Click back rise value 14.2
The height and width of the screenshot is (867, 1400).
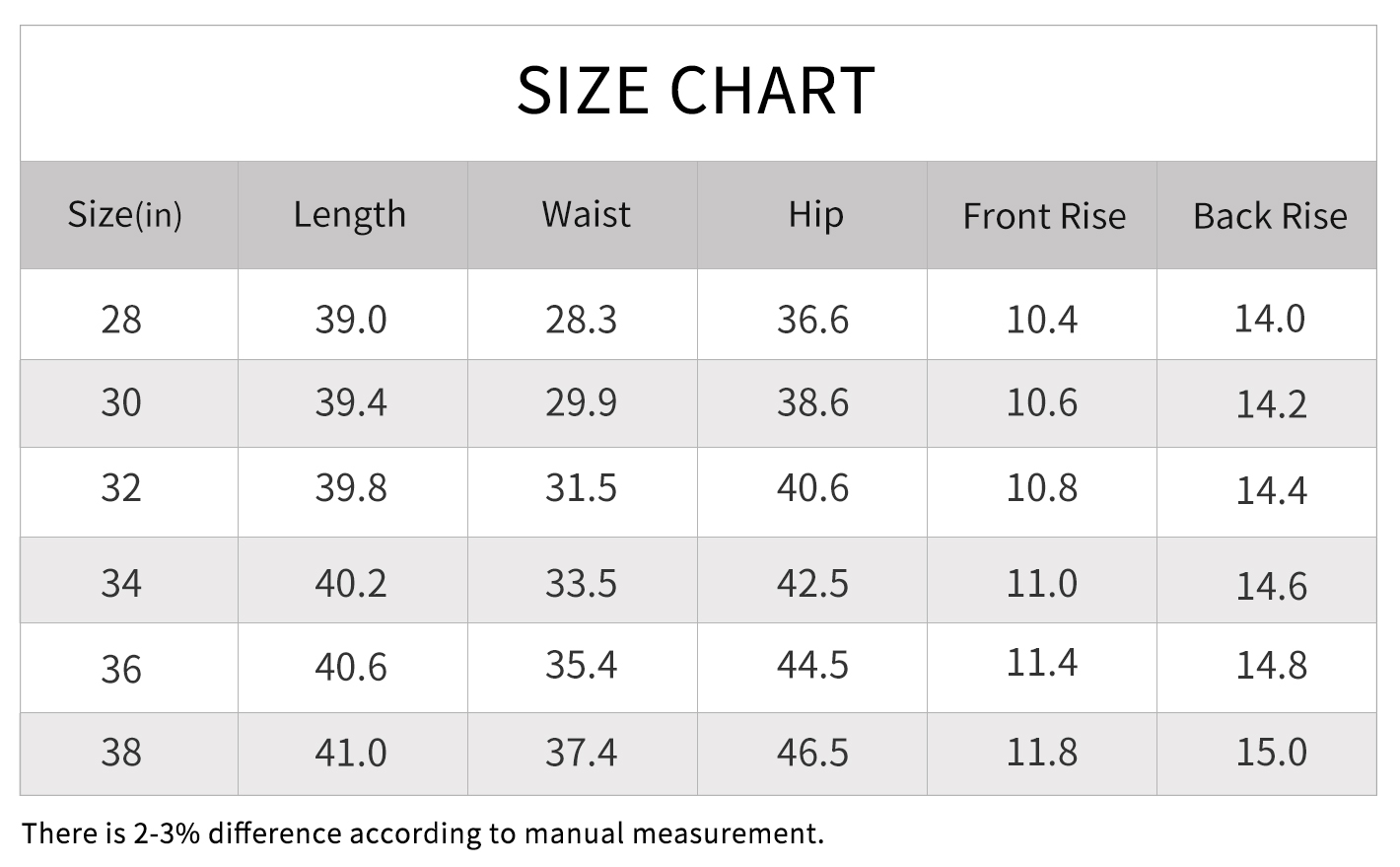click(1272, 404)
